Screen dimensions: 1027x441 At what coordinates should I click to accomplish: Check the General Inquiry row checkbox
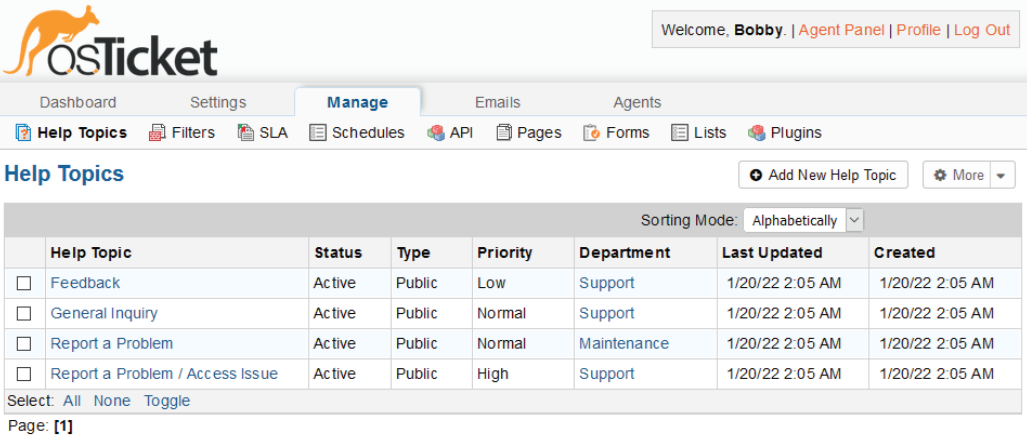point(24,313)
